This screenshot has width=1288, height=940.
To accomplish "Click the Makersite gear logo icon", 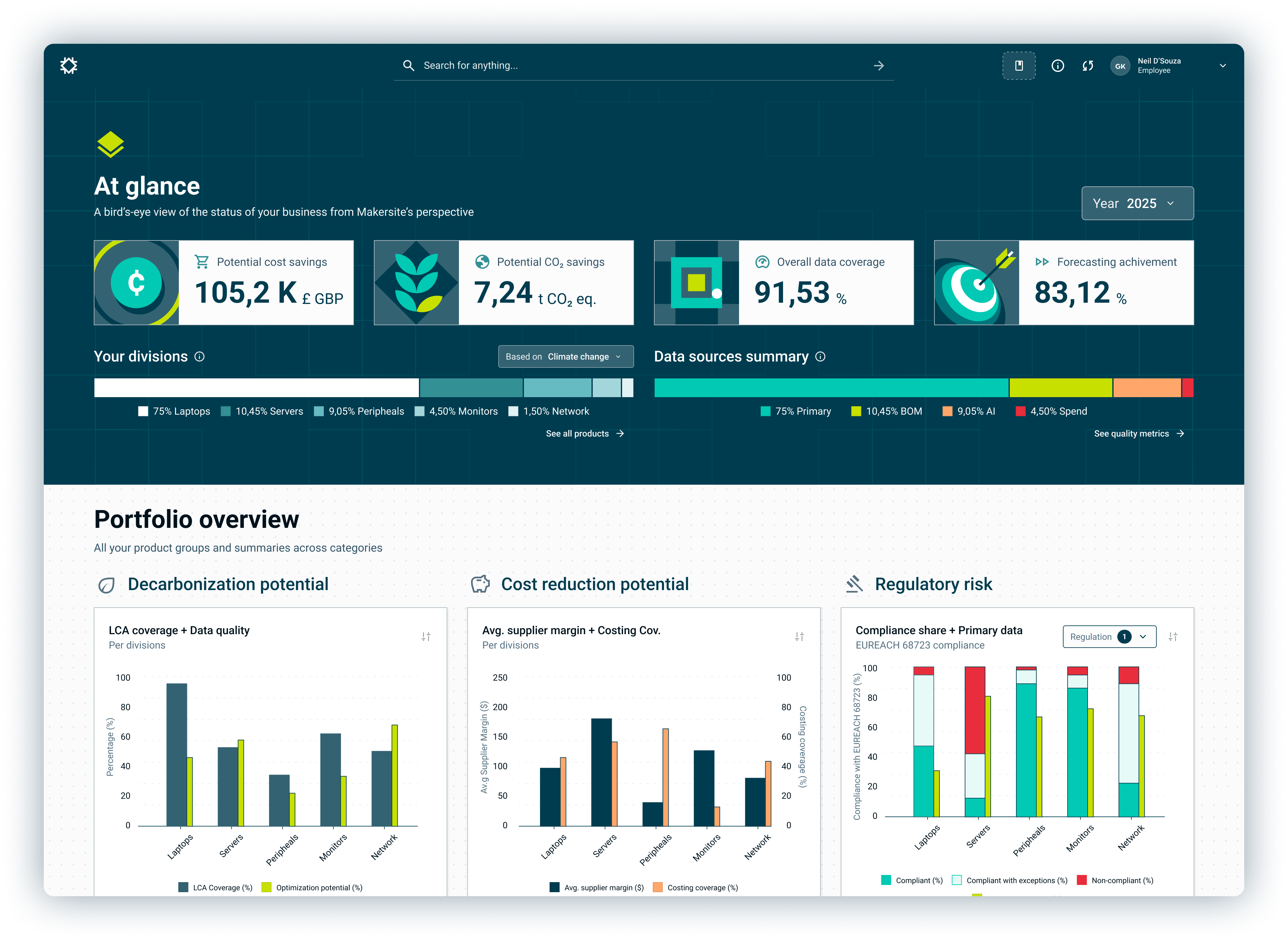I will click(69, 65).
